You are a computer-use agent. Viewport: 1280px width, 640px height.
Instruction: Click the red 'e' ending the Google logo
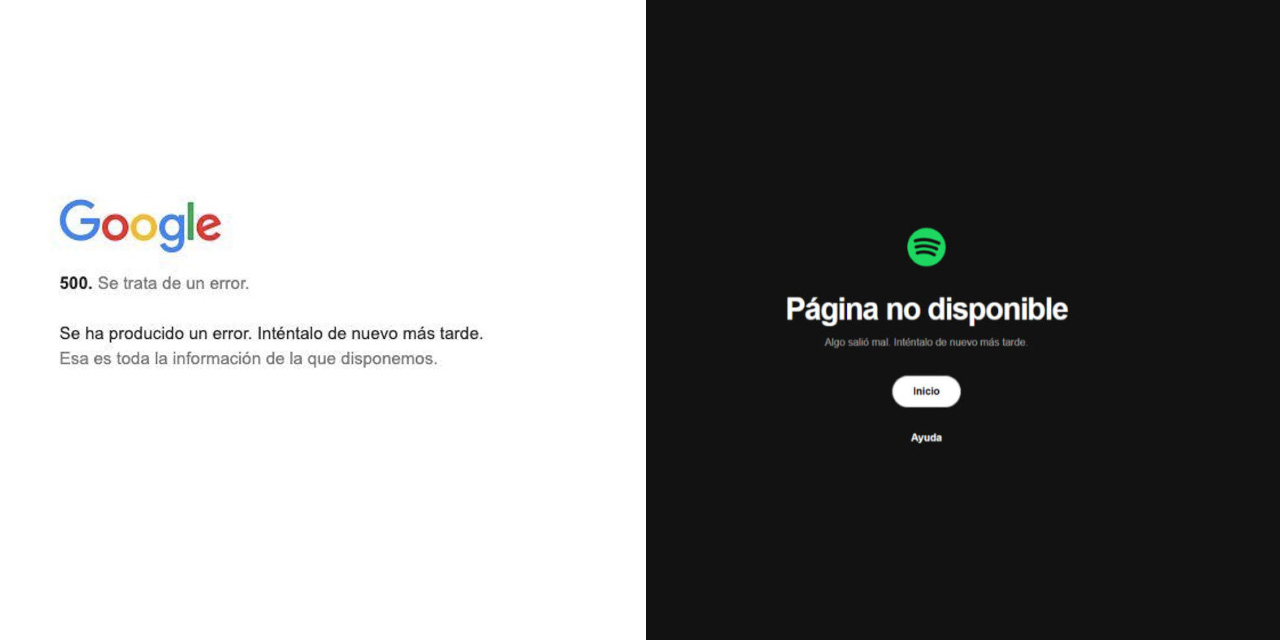[209, 228]
